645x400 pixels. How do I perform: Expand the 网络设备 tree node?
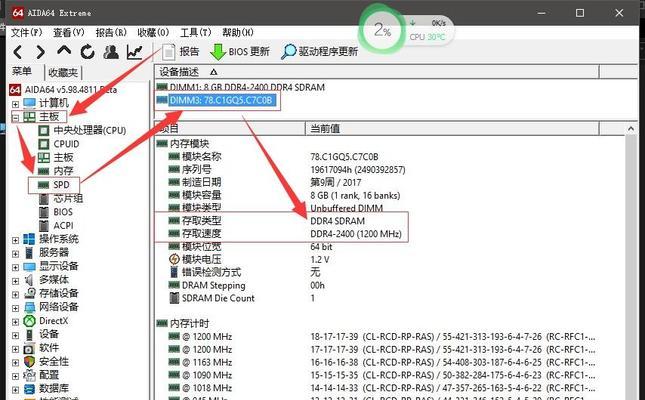point(15,308)
